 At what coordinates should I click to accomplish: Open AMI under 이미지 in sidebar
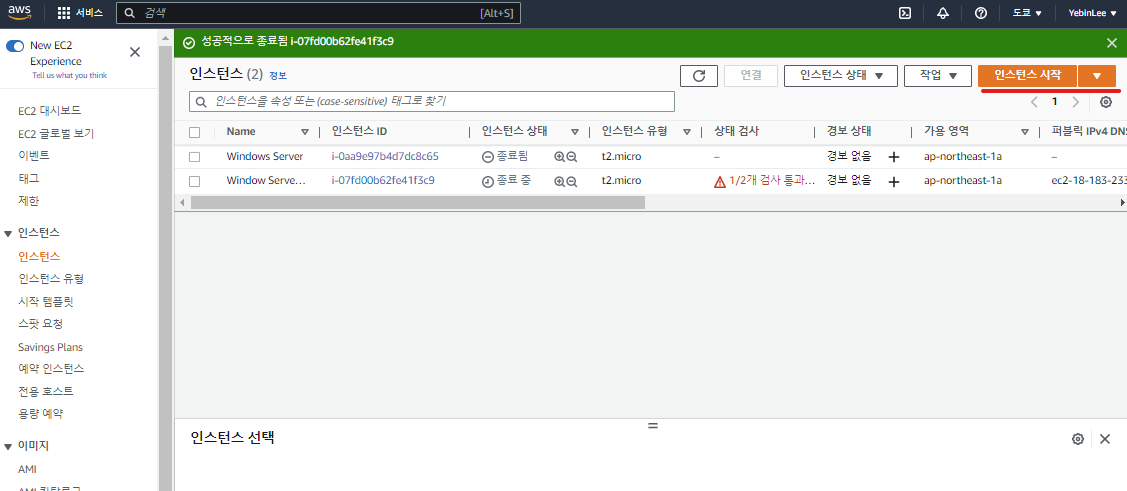click(27, 469)
